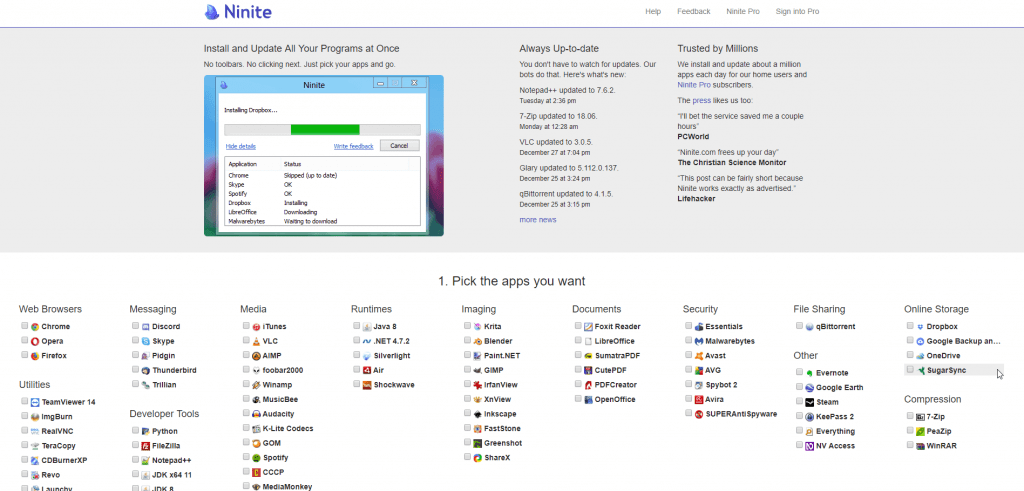Click the NV Access label
Viewport: 1024px width, 491px height.
tap(835, 446)
